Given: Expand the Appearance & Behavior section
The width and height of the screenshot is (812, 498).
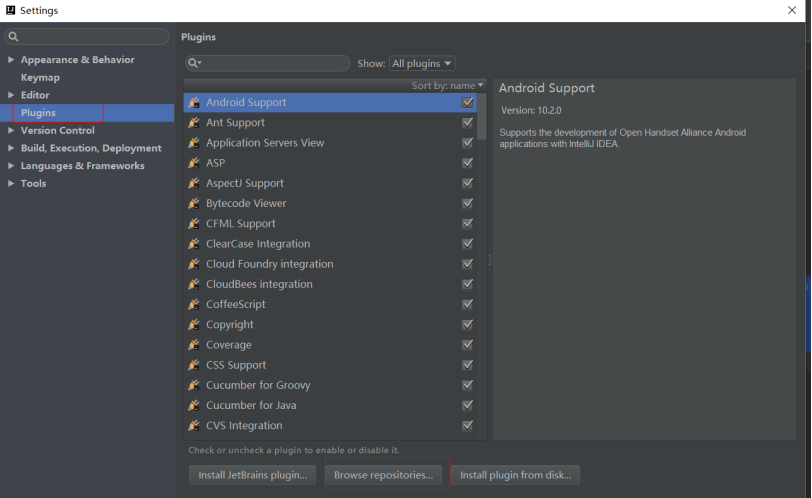Looking at the screenshot, I should coord(11,60).
